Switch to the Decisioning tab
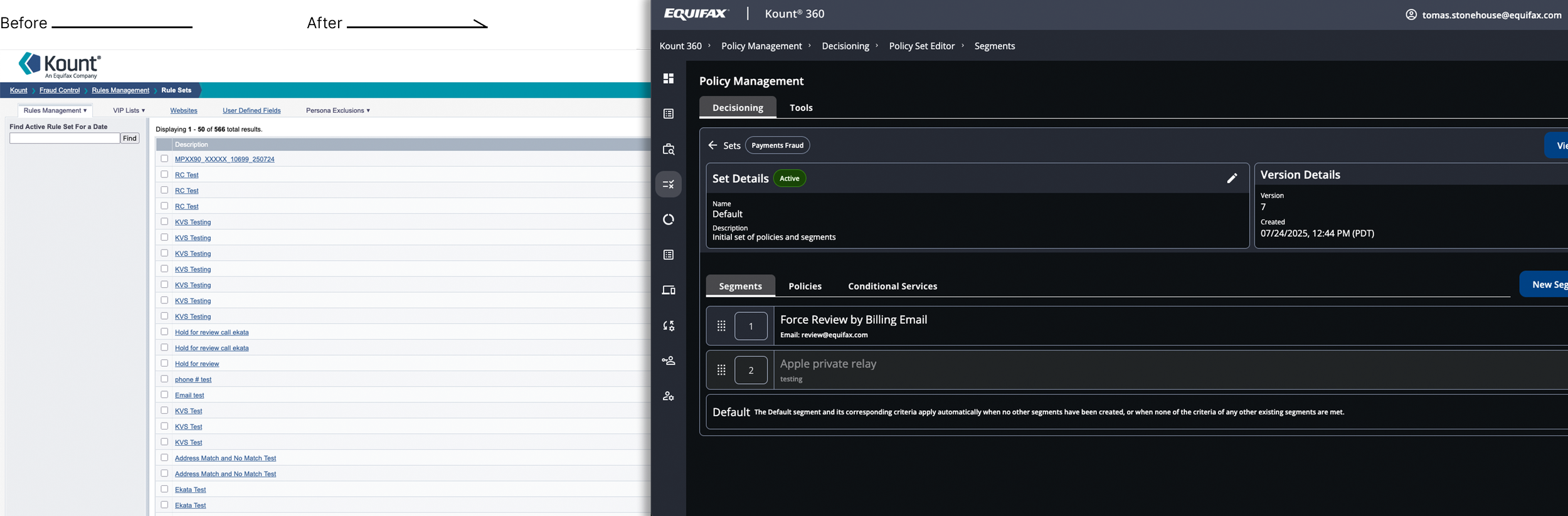1568x516 pixels. click(738, 107)
